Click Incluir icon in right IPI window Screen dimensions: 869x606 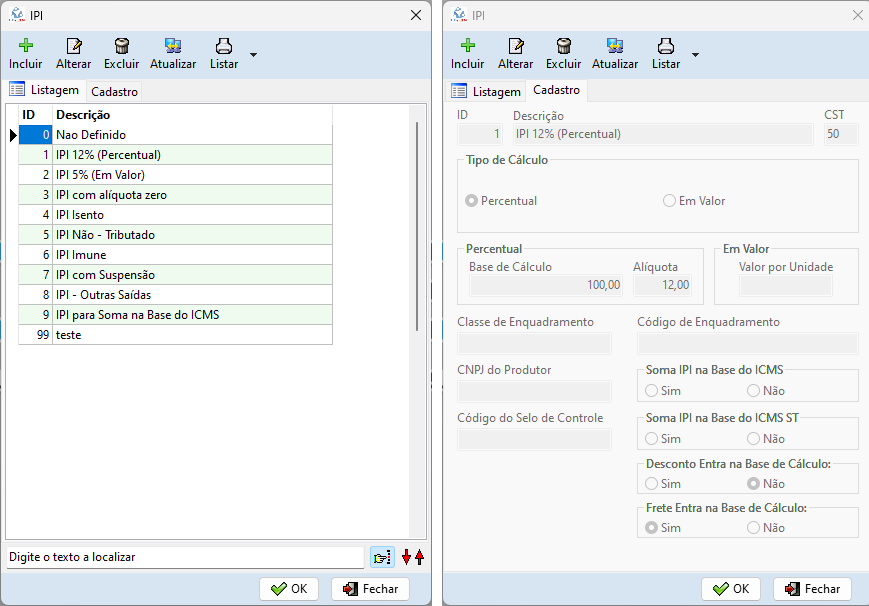tap(468, 45)
